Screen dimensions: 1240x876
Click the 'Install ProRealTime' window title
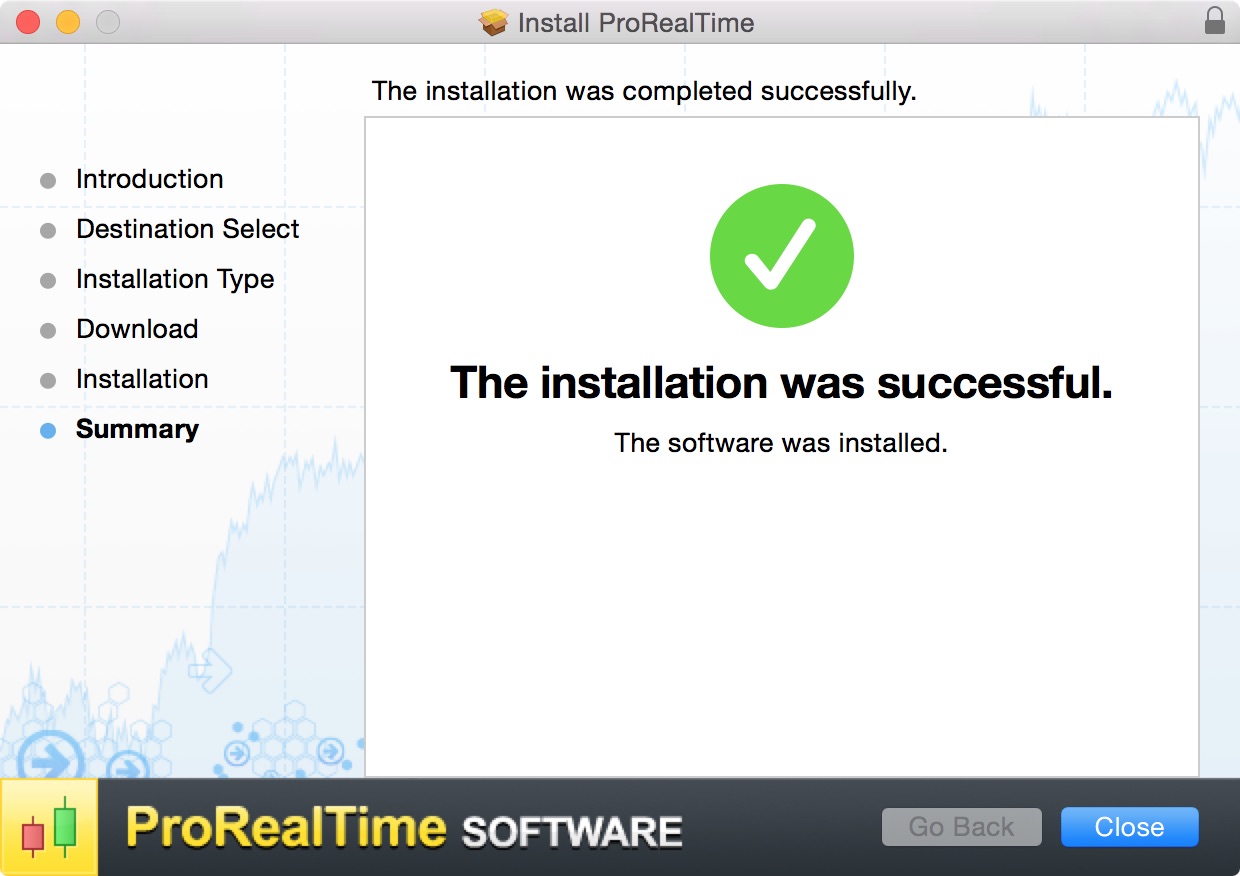tap(636, 23)
